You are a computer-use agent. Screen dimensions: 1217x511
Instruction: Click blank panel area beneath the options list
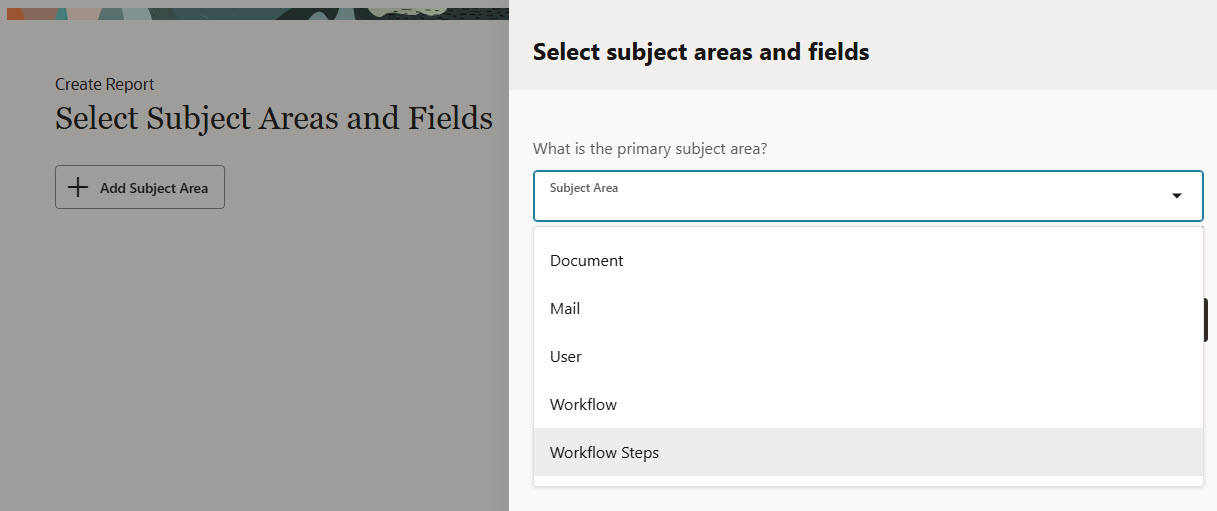860,499
